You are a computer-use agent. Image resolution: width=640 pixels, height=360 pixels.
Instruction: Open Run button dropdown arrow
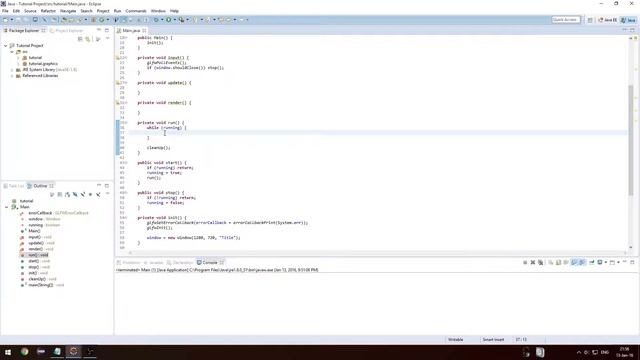coord(174,20)
